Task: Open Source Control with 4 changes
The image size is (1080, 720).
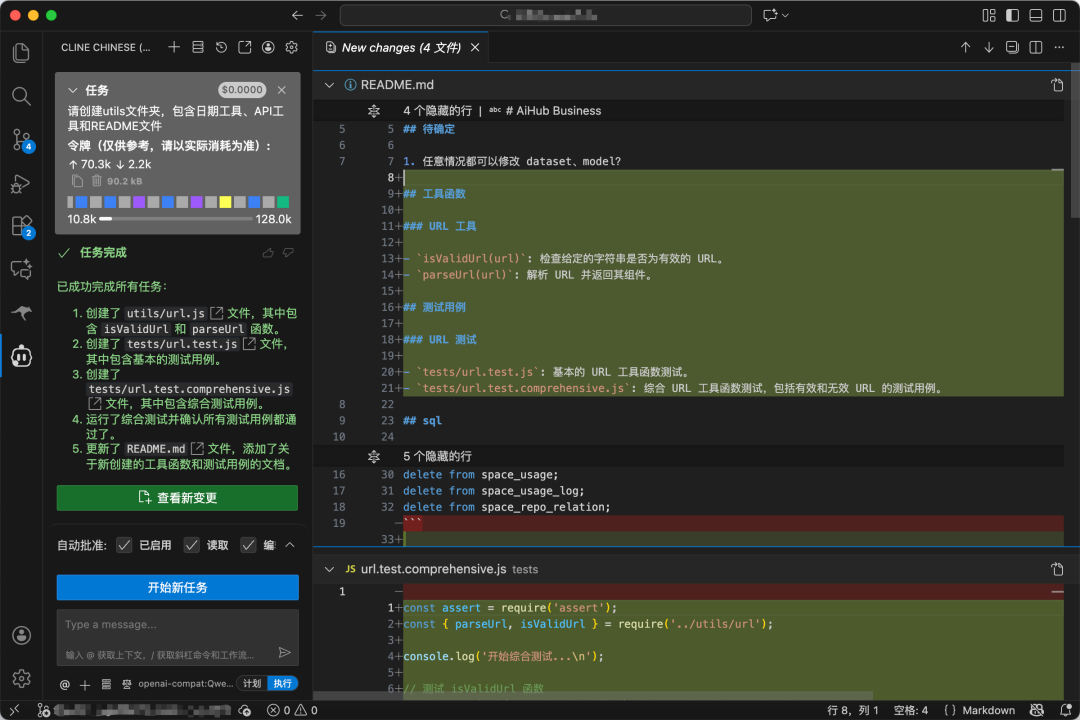Action: pos(21,140)
